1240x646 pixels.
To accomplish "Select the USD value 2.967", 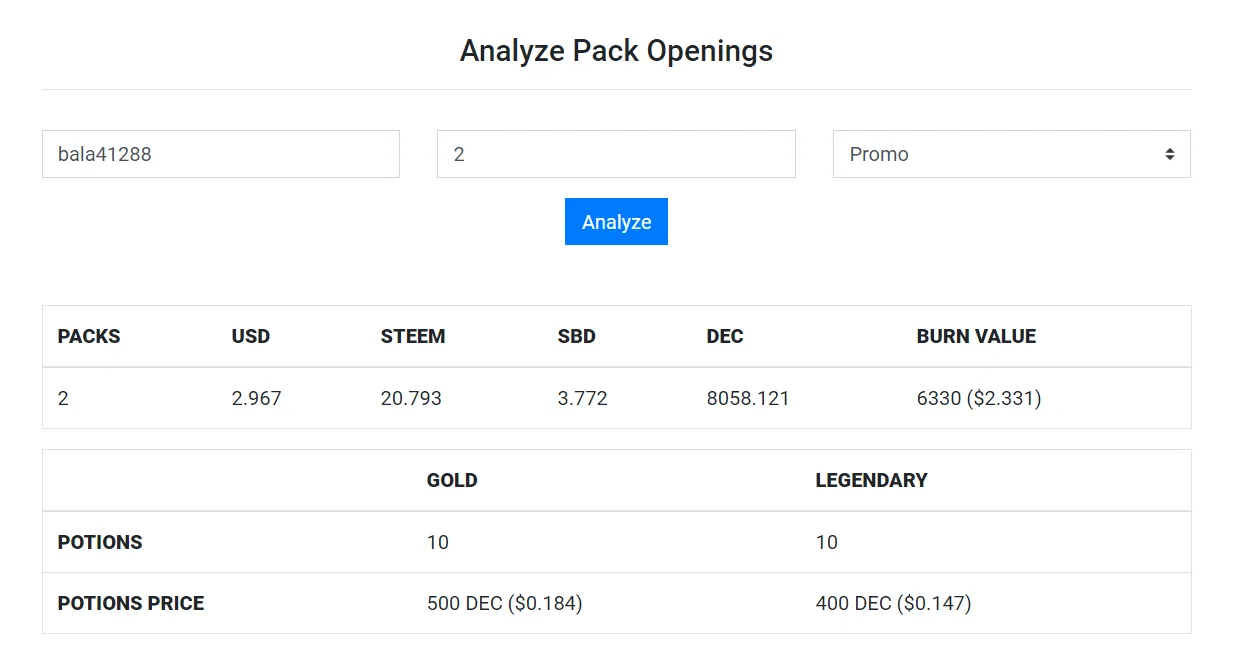I will pos(257,398).
